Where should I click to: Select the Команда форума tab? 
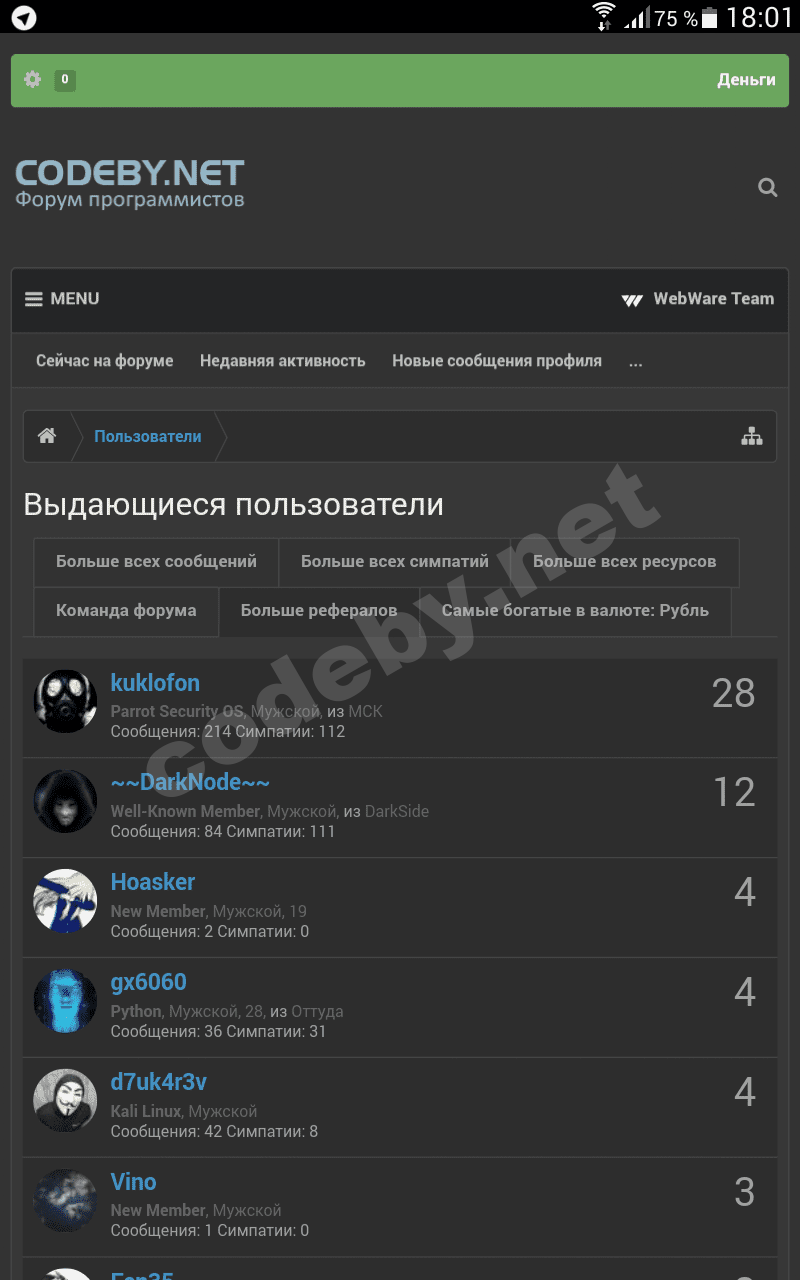click(126, 611)
